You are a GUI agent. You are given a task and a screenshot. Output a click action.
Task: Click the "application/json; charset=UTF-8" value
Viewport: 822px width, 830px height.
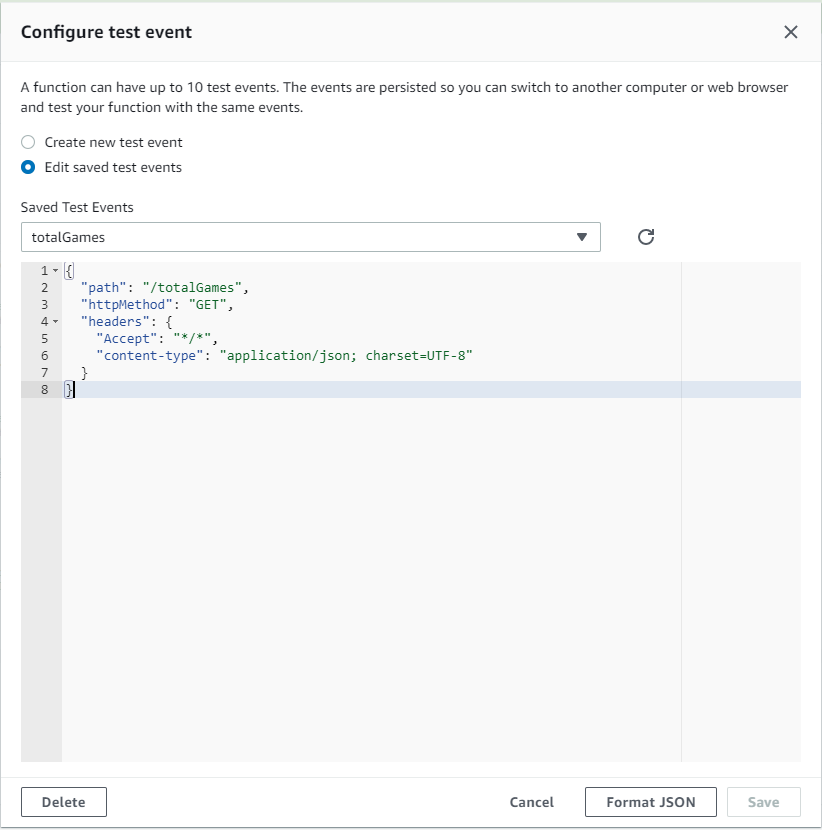point(346,355)
